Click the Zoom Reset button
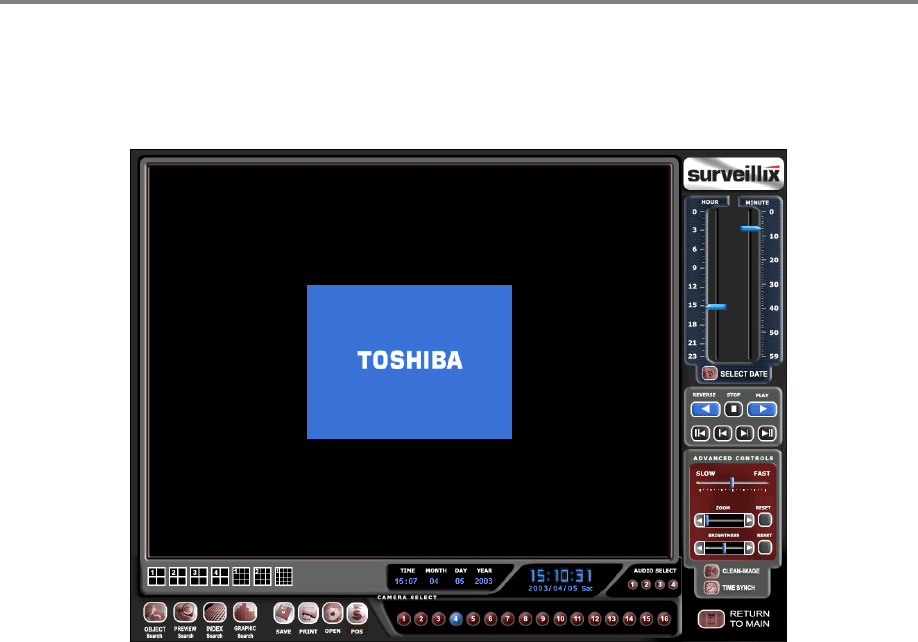This screenshot has height=642, width=918. 765,520
